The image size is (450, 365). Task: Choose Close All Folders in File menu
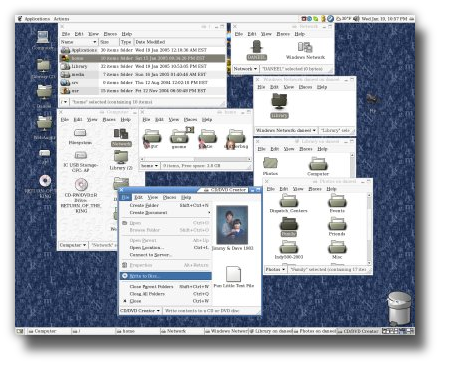(x=166, y=294)
